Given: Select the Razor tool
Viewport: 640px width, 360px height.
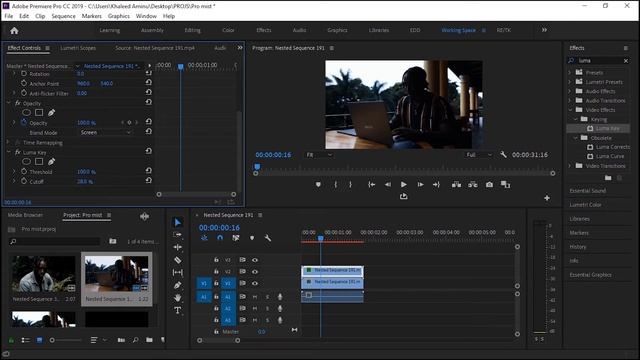Looking at the screenshot, I should (177, 260).
